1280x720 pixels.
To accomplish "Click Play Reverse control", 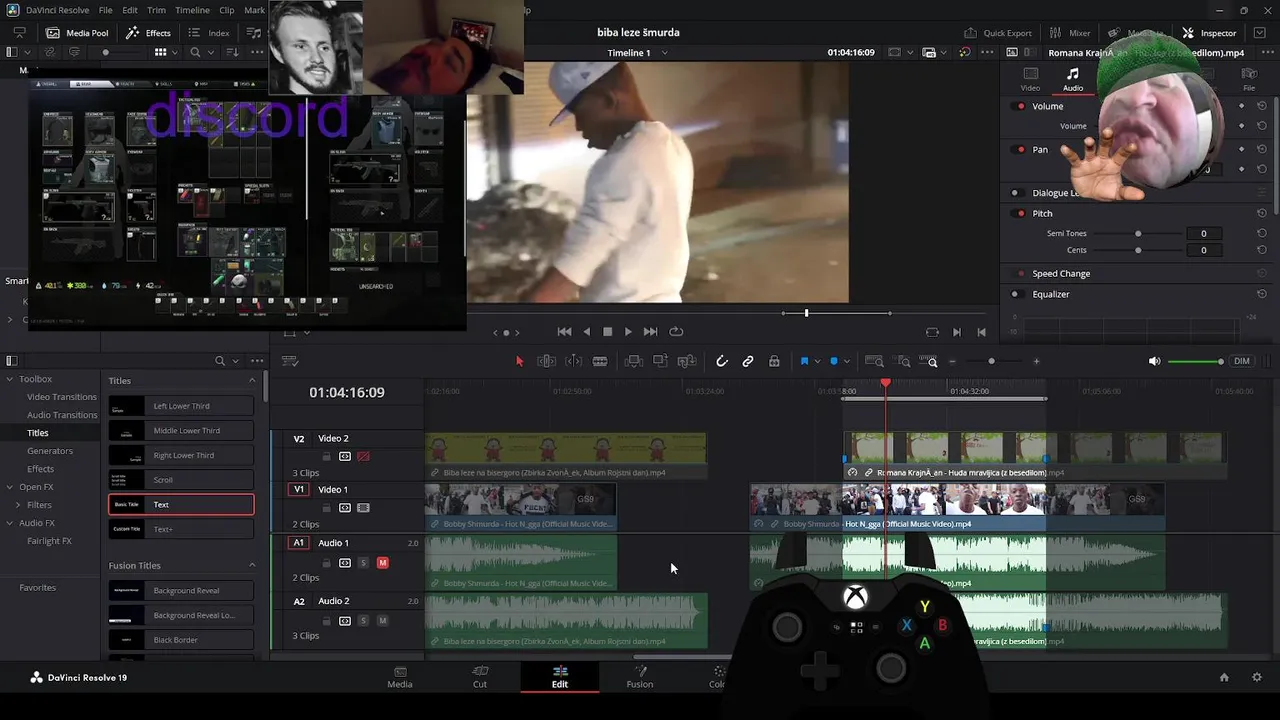I will (587, 332).
